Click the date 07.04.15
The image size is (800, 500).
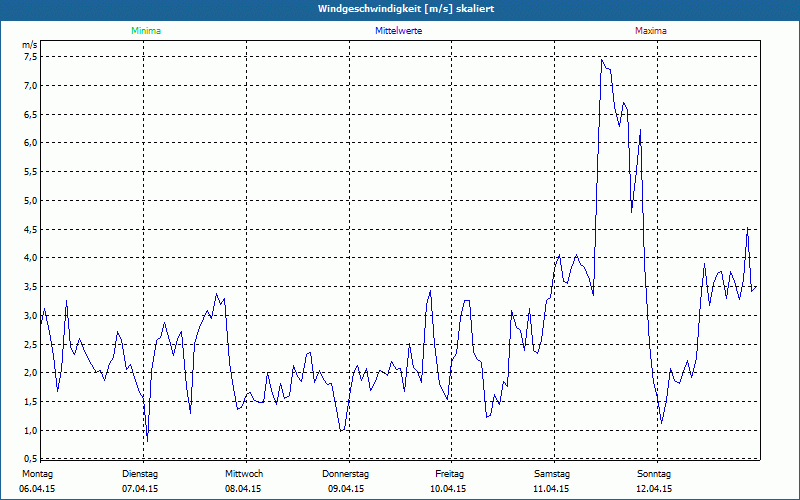140,489
